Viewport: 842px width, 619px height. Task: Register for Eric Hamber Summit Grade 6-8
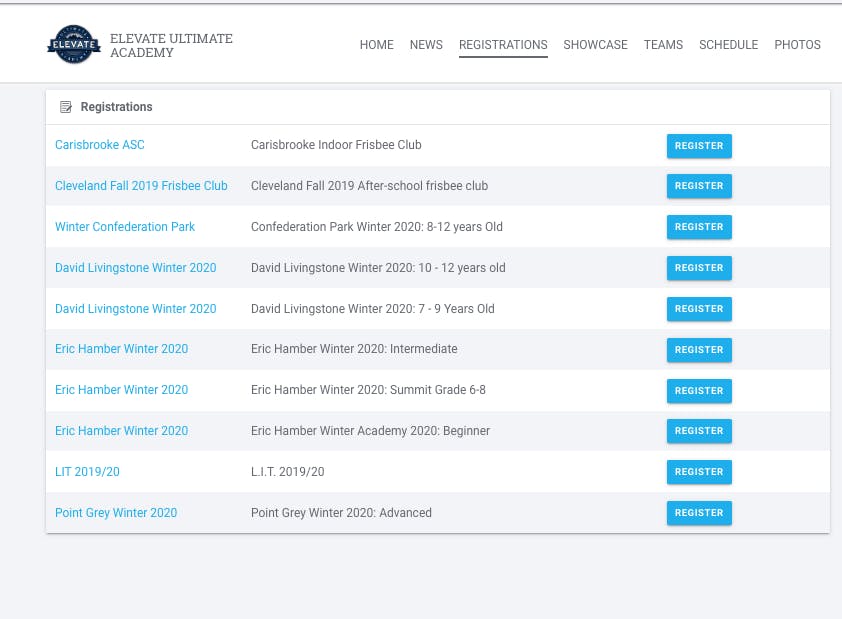tap(699, 391)
